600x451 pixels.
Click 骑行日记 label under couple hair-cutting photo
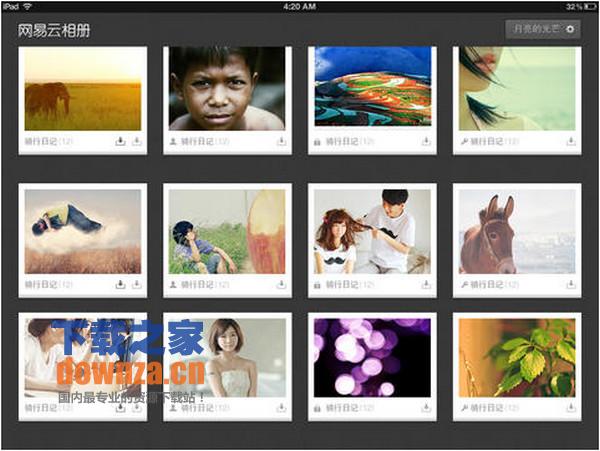tap(342, 285)
